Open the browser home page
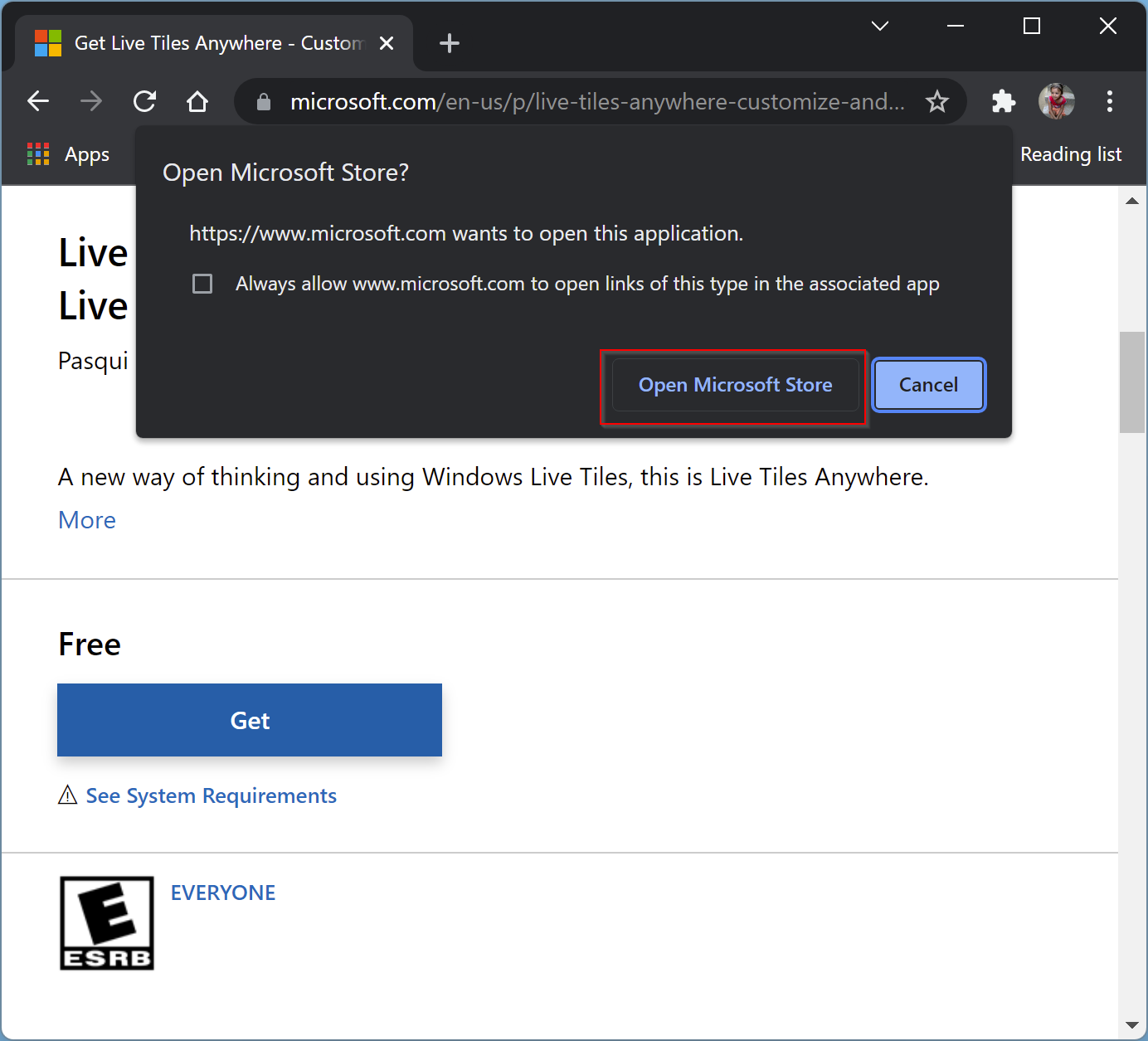This screenshot has height=1041, width=1148. (197, 101)
